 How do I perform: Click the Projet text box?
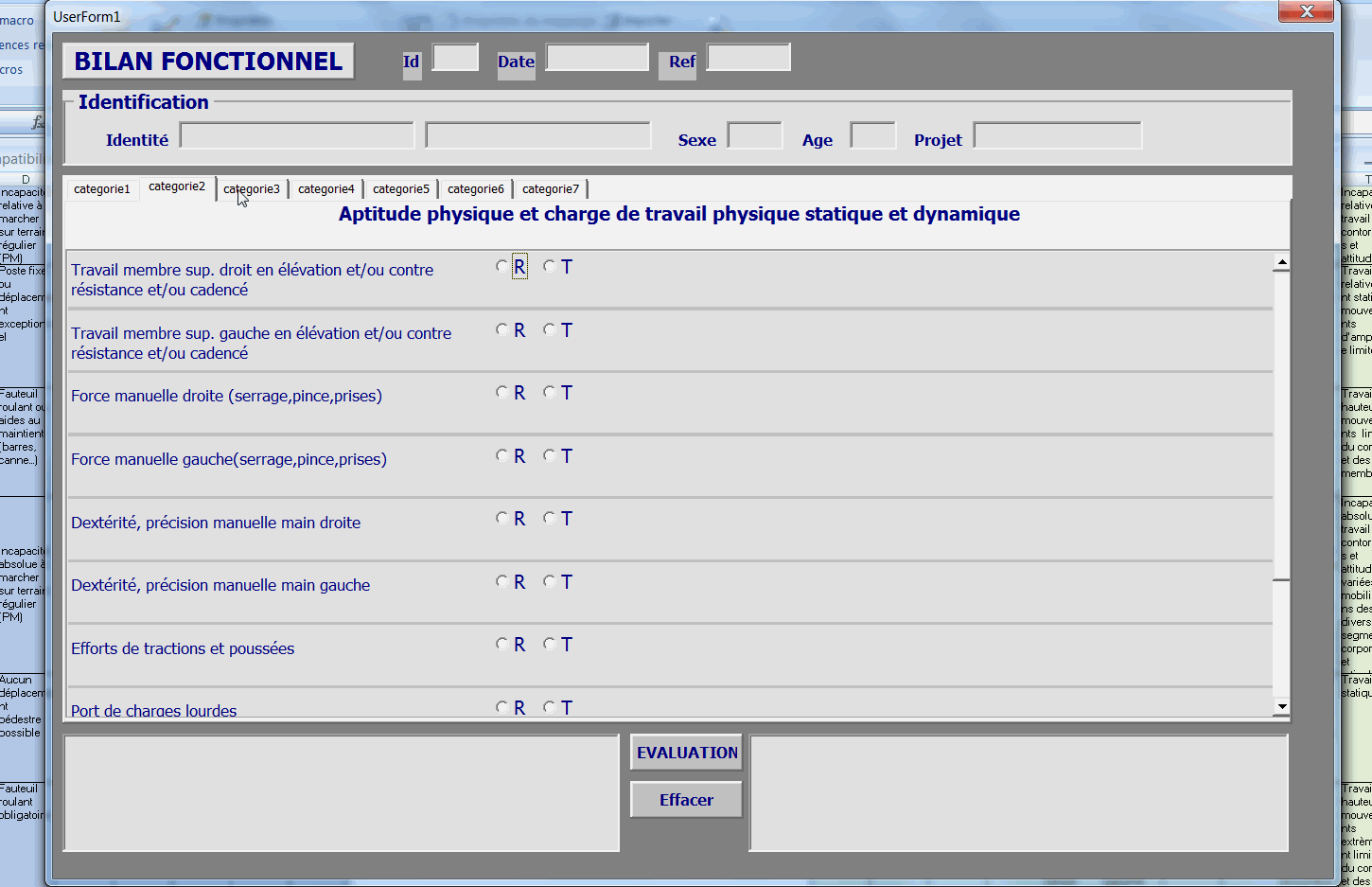(x=1057, y=136)
